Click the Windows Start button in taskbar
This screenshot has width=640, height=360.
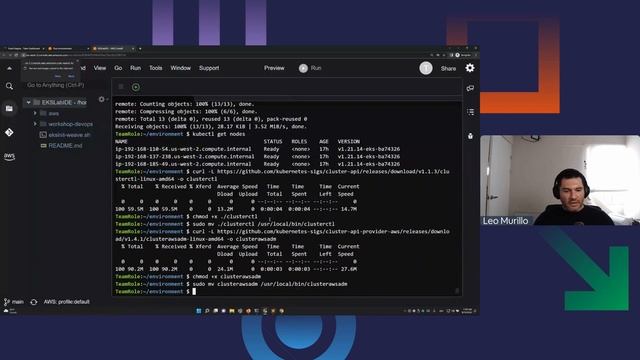click(199, 311)
